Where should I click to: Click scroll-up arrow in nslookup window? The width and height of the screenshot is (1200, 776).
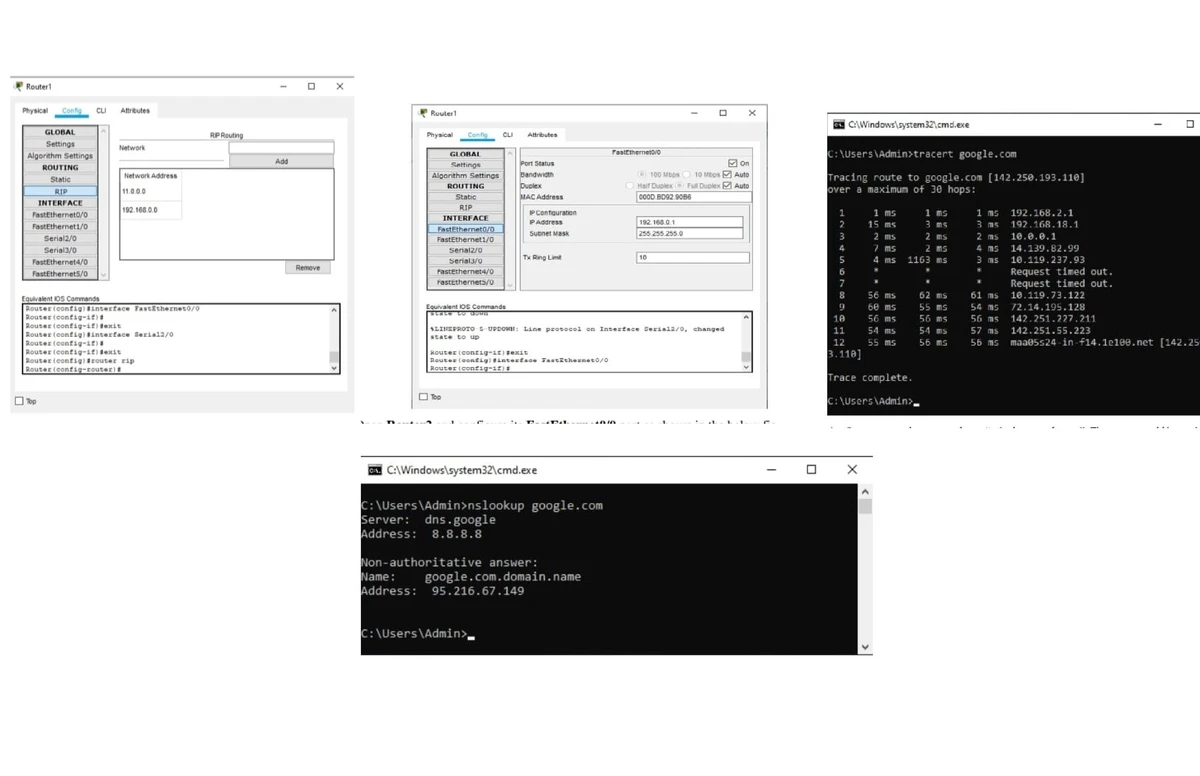click(865, 492)
